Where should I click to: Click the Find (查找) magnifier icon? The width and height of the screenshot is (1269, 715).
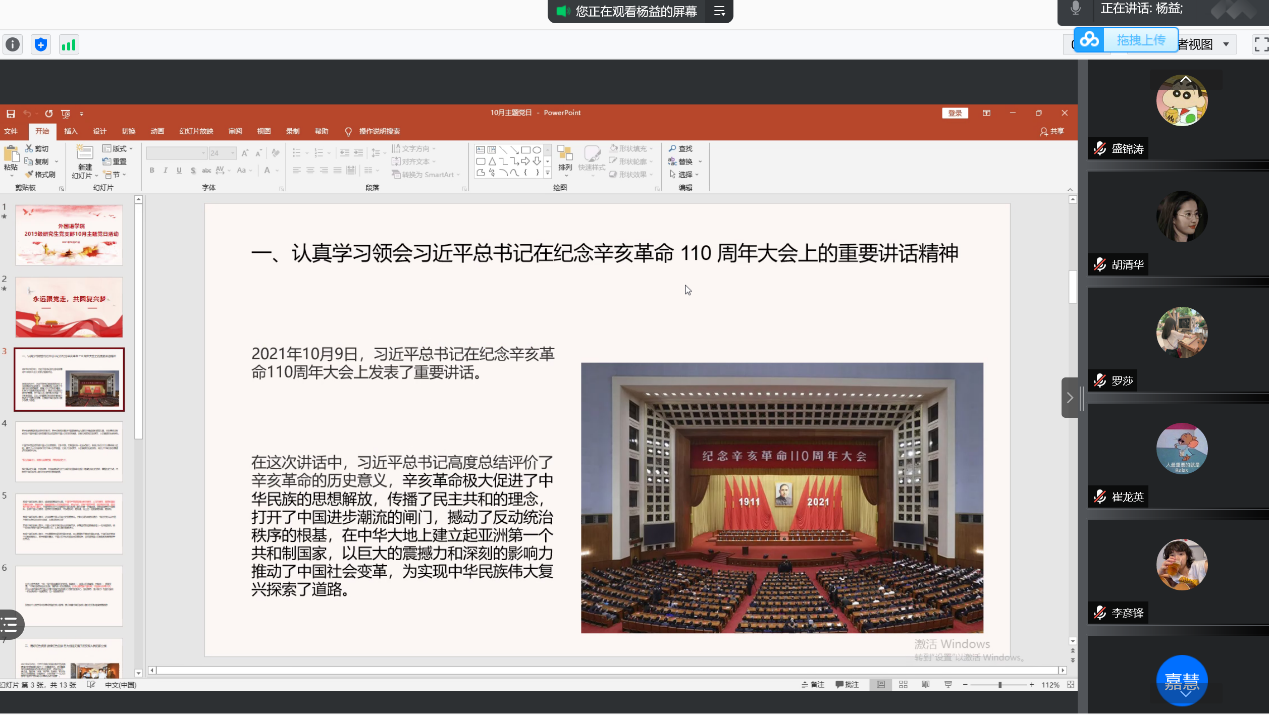674,149
